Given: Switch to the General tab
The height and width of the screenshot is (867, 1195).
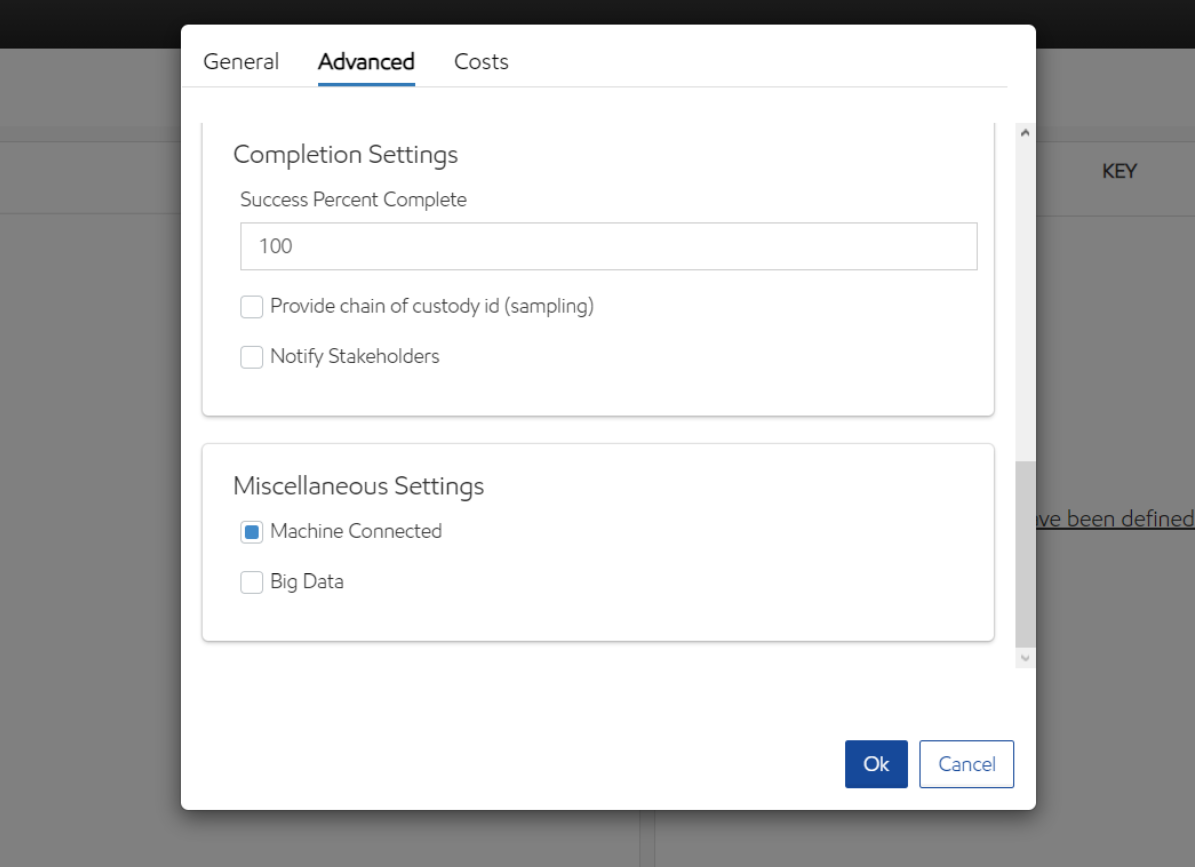Looking at the screenshot, I should [x=241, y=62].
